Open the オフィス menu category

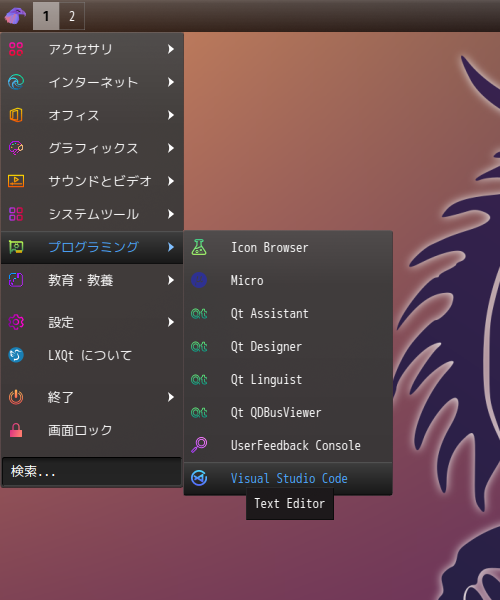pyautogui.click(x=92, y=115)
